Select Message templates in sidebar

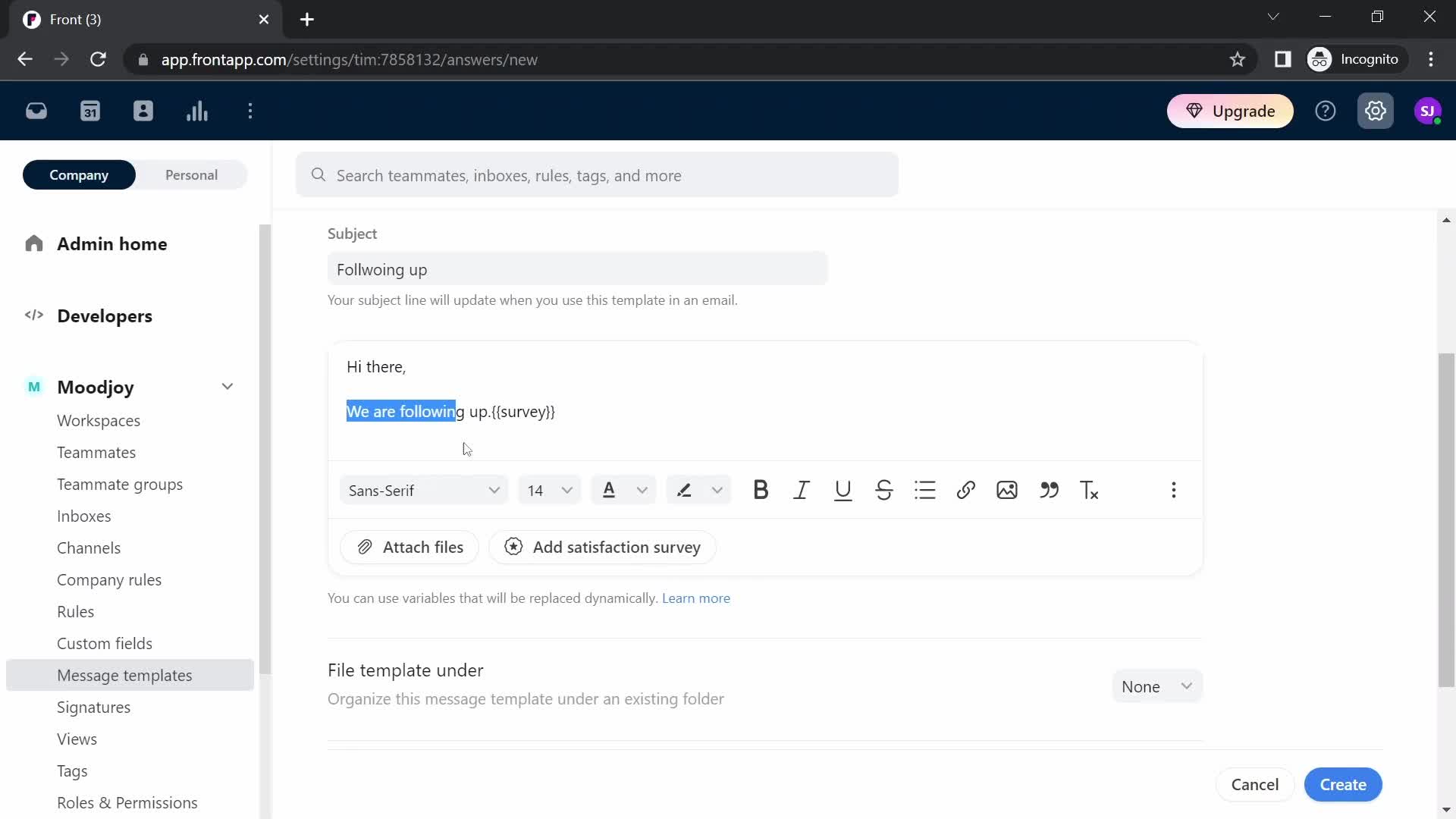130,675
